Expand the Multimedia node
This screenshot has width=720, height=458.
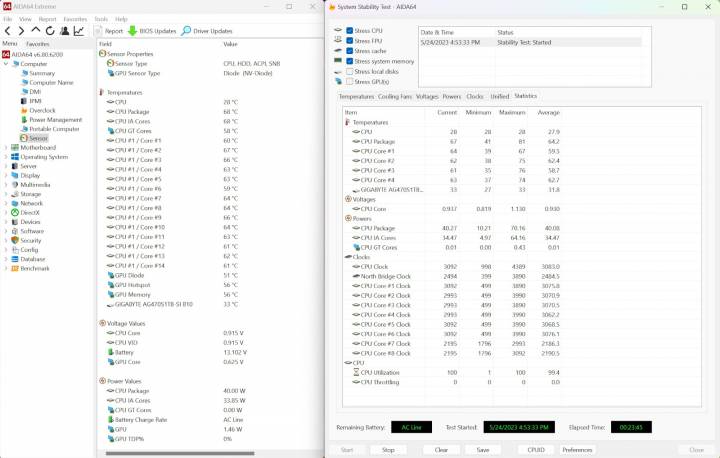coord(6,185)
